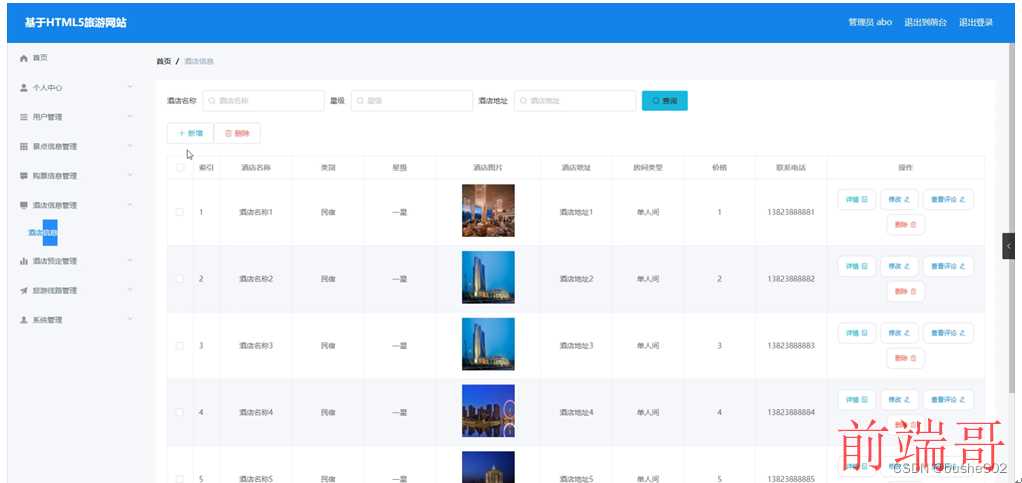Open 详情 for row 酒店名称3
1022x483 pixels.
(856, 333)
